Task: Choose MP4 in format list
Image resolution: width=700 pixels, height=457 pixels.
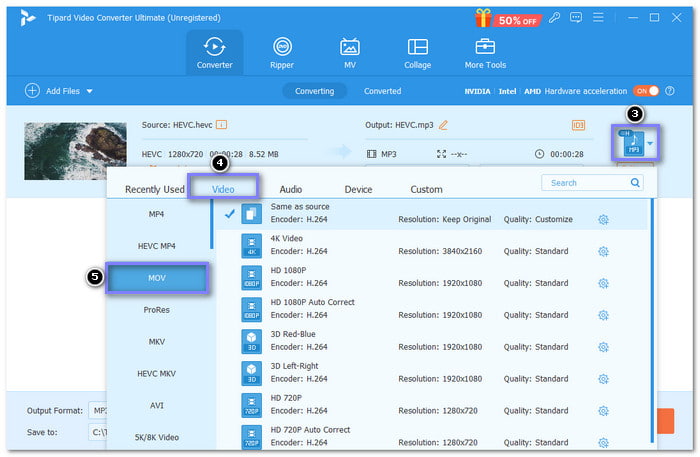Action: coord(157,214)
